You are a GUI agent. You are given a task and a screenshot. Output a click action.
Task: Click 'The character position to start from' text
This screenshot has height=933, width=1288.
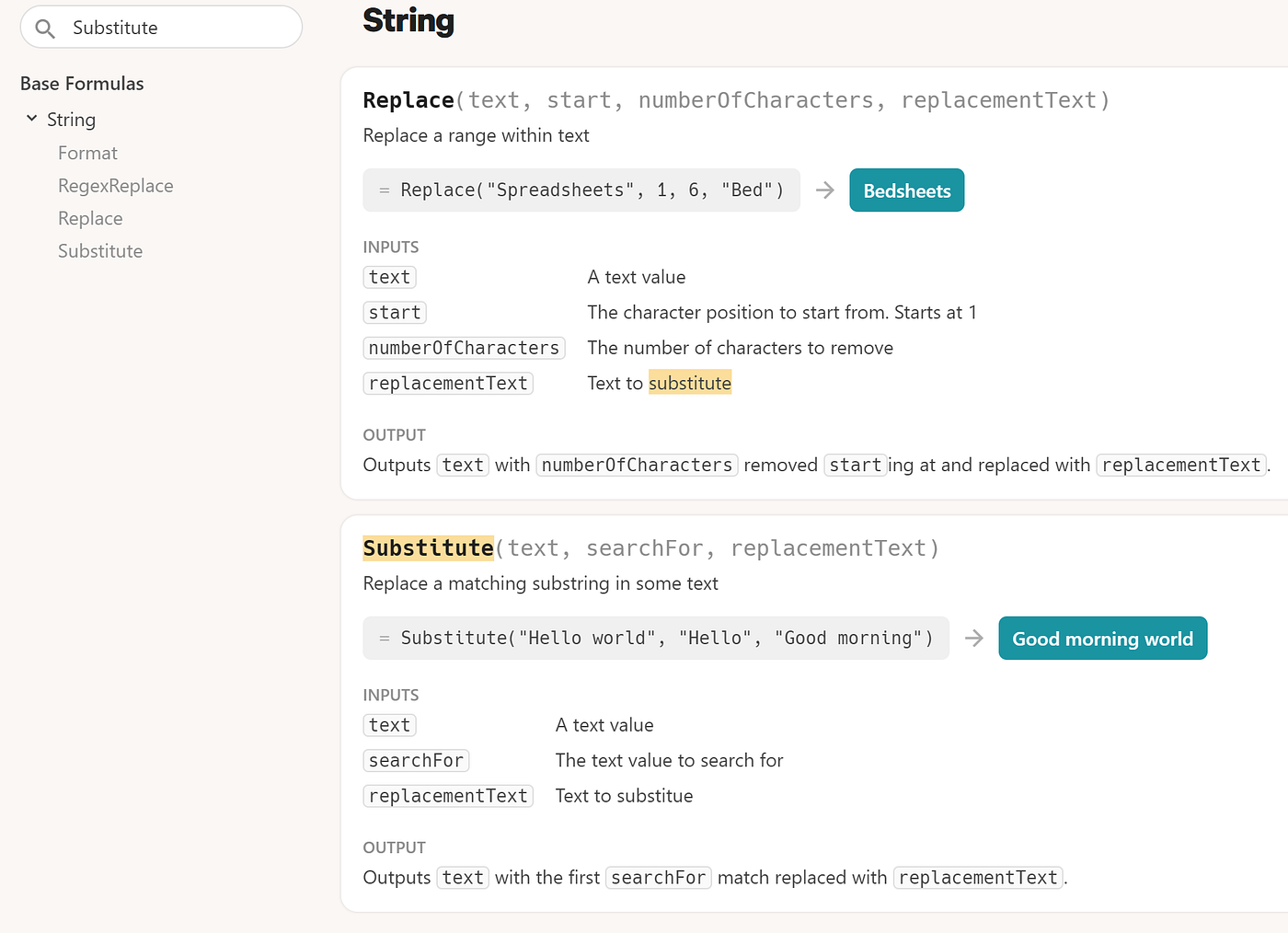click(x=782, y=313)
